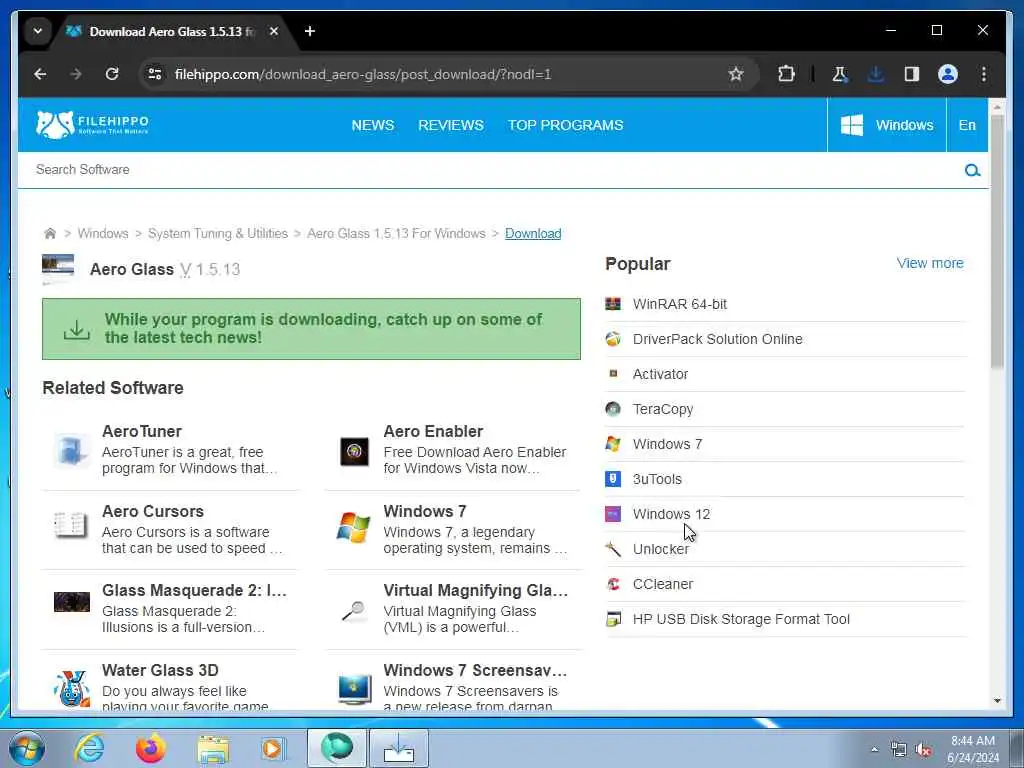Click the Aero Cursors icon
The image size is (1024, 768).
(x=71, y=526)
